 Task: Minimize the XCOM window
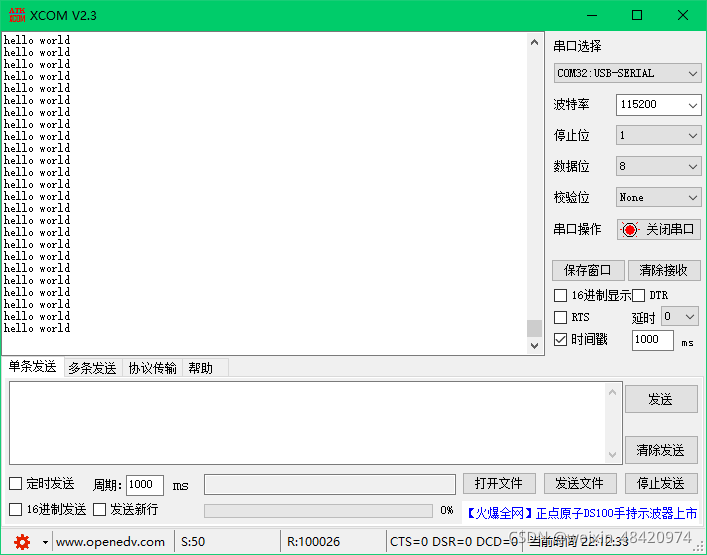[x=592, y=15]
